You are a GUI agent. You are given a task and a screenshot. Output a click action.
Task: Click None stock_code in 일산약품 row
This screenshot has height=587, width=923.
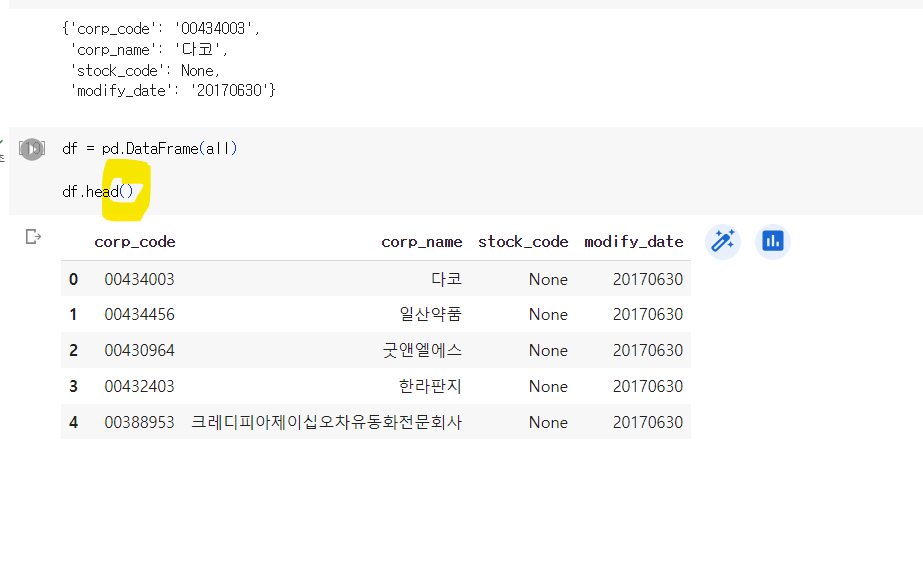pos(548,314)
